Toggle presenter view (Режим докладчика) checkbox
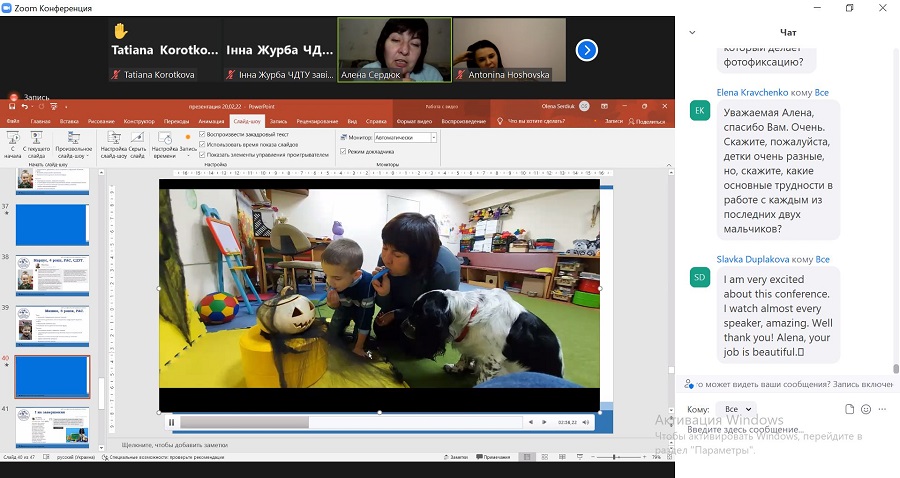This screenshot has height=478, width=900. click(x=343, y=151)
